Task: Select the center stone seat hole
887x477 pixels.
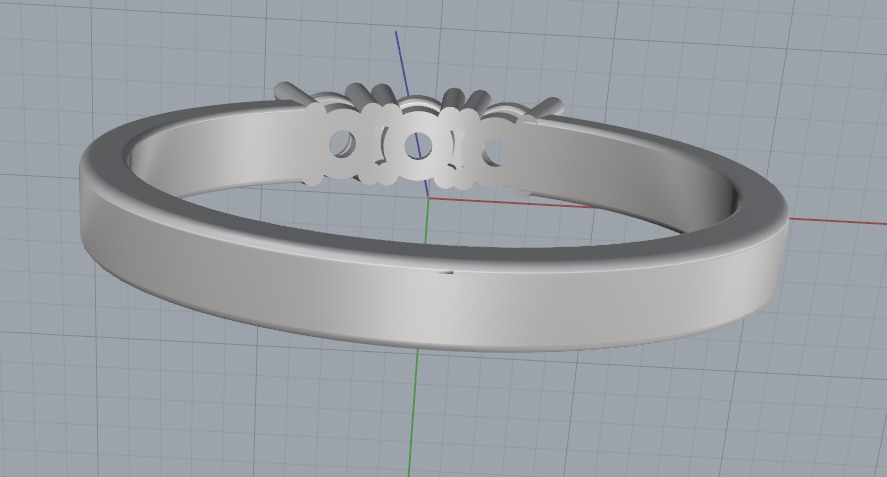Action: pyautogui.click(x=417, y=145)
